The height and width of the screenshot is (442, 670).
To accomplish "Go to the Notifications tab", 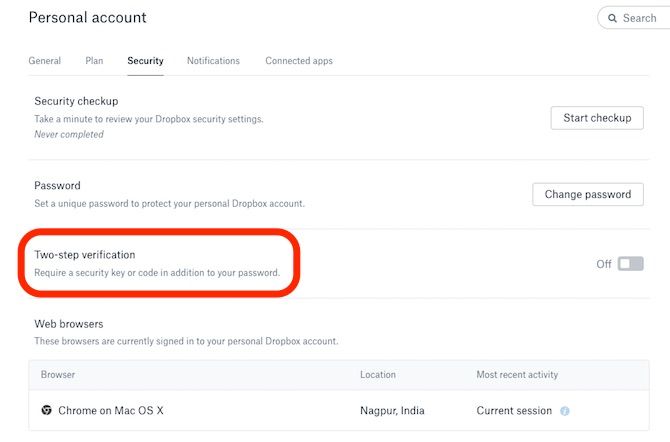I will (x=213, y=61).
